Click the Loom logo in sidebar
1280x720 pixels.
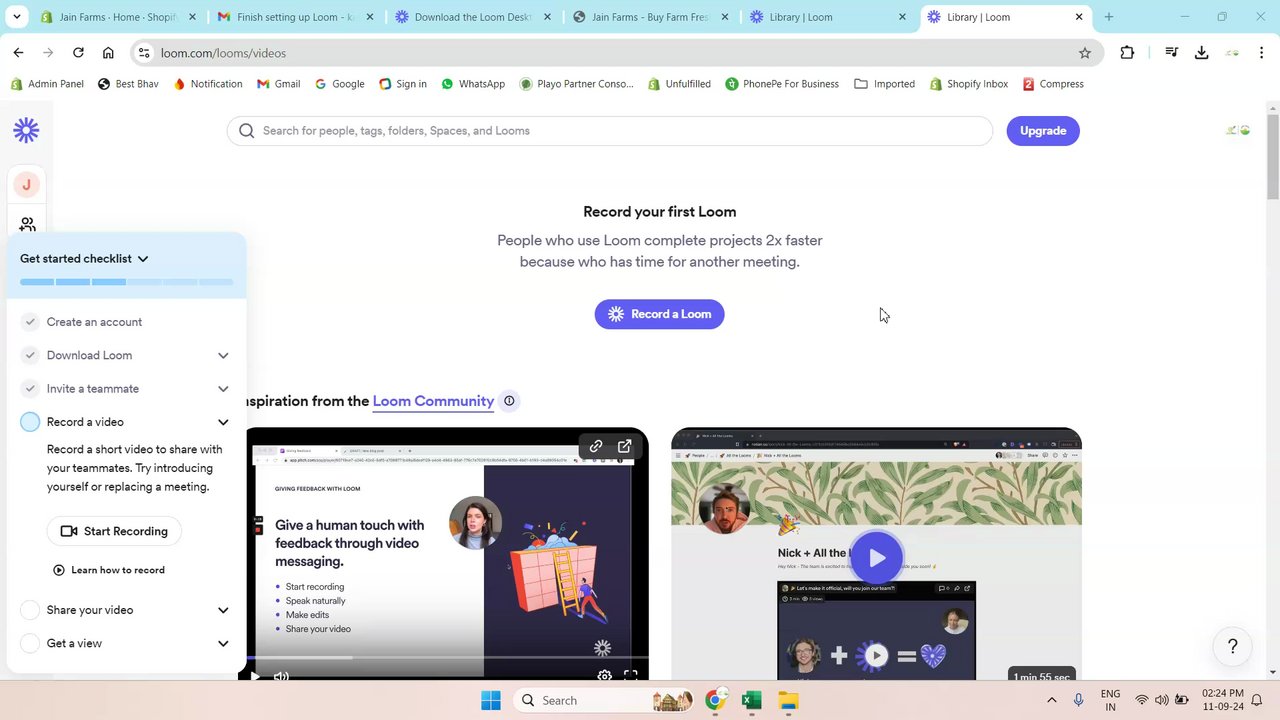(26, 130)
